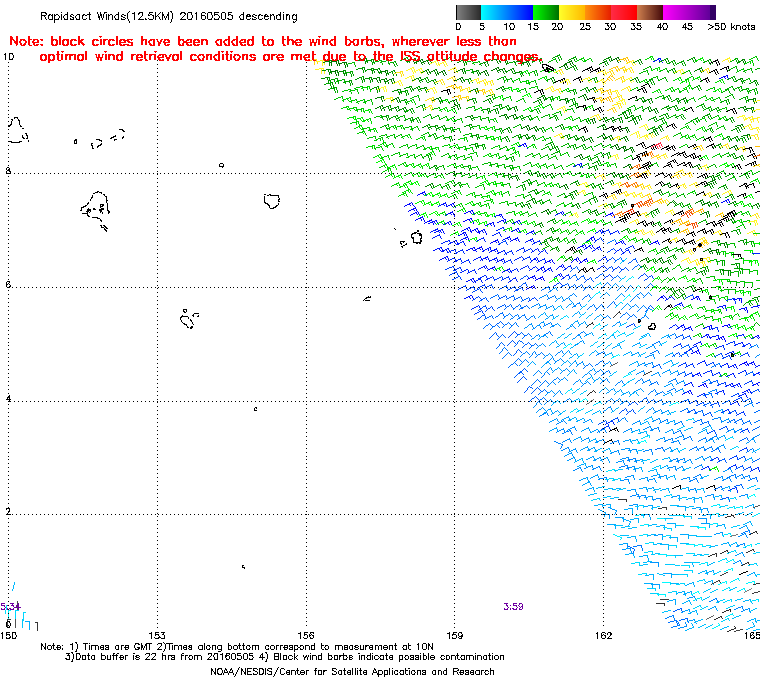This screenshot has width=760, height=688.
Task: Click the island group outline near 153.6E 5.5N
Action: click(189, 319)
